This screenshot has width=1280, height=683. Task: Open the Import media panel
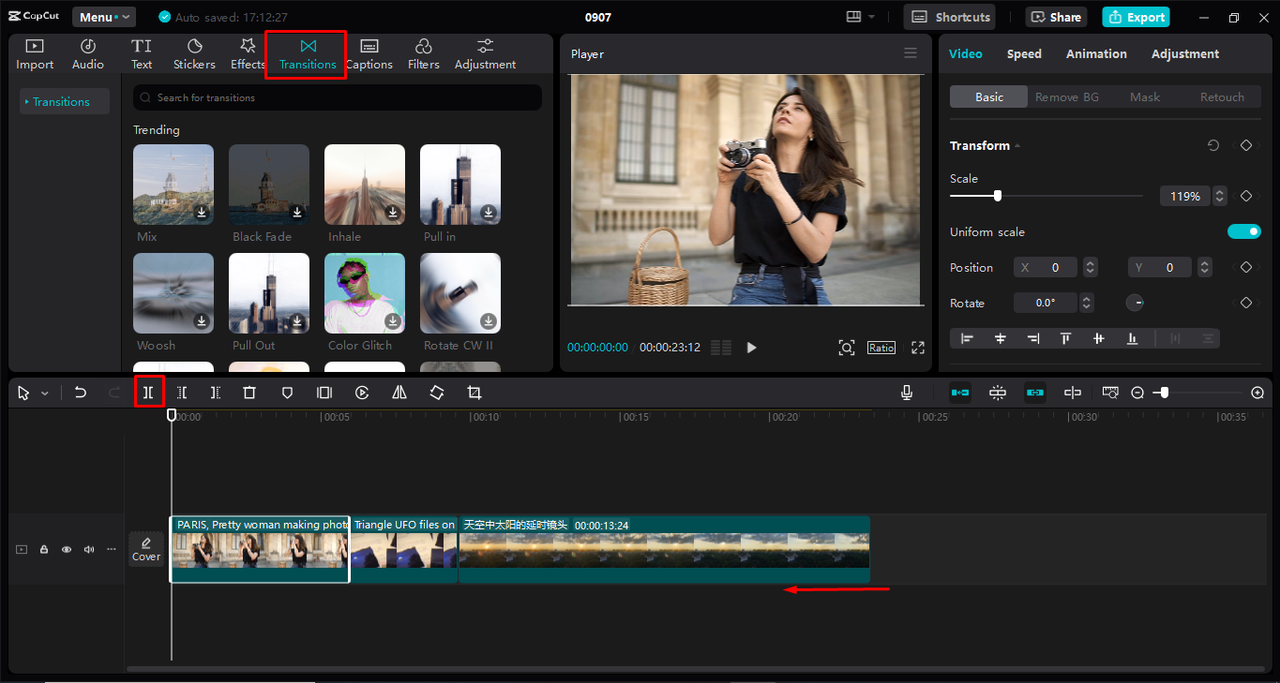point(35,54)
